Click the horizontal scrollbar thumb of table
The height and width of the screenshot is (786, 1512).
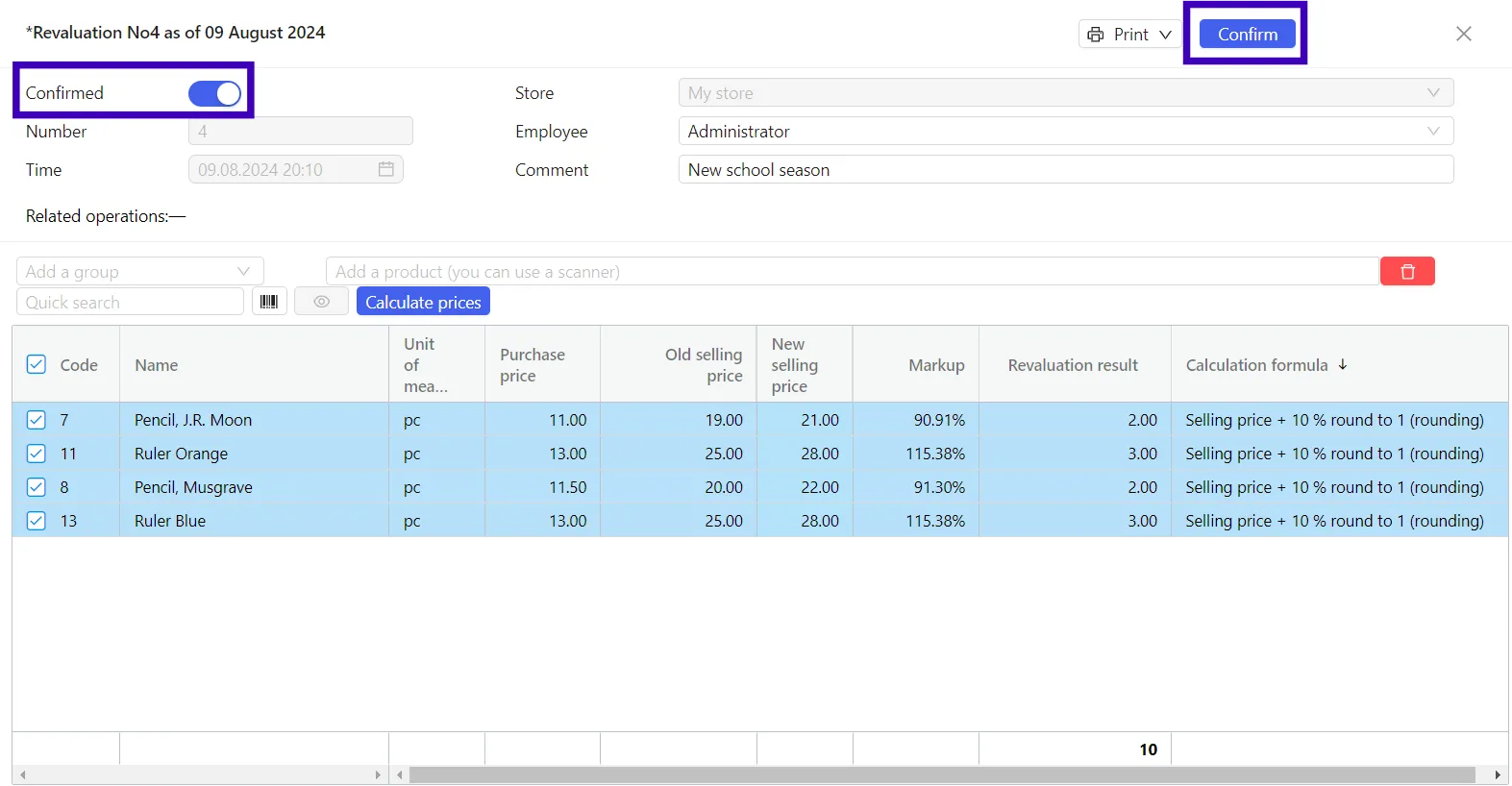(942, 774)
